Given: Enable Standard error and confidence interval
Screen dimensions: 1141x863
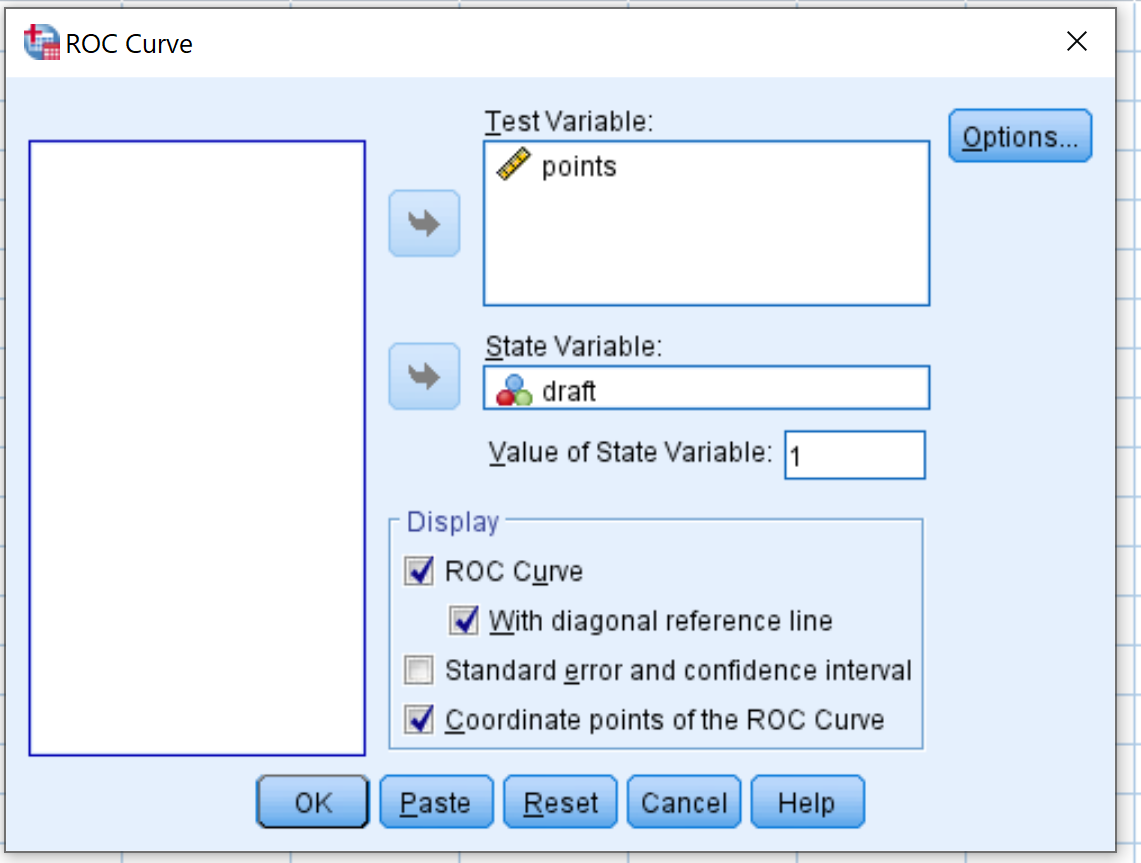Looking at the screenshot, I should (419, 670).
